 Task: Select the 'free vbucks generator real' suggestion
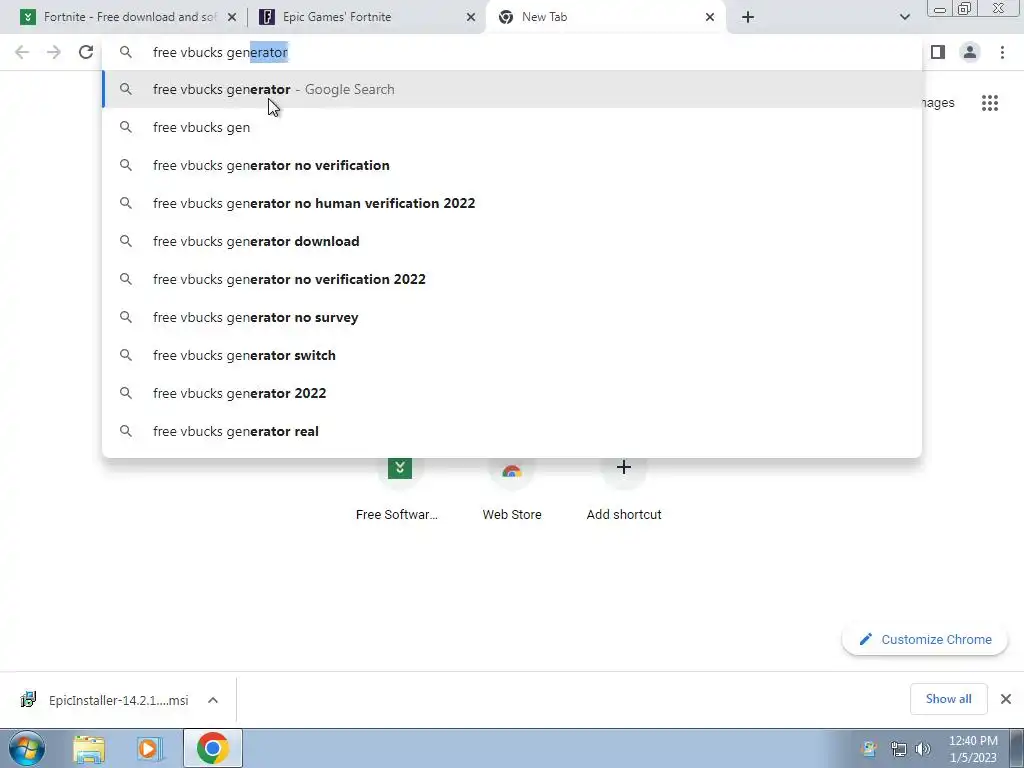pos(512,431)
